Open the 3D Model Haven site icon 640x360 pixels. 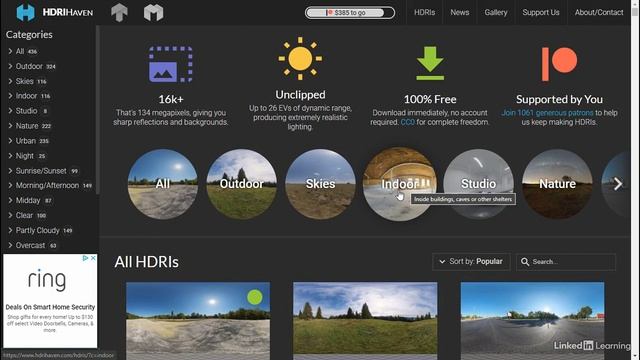153,13
